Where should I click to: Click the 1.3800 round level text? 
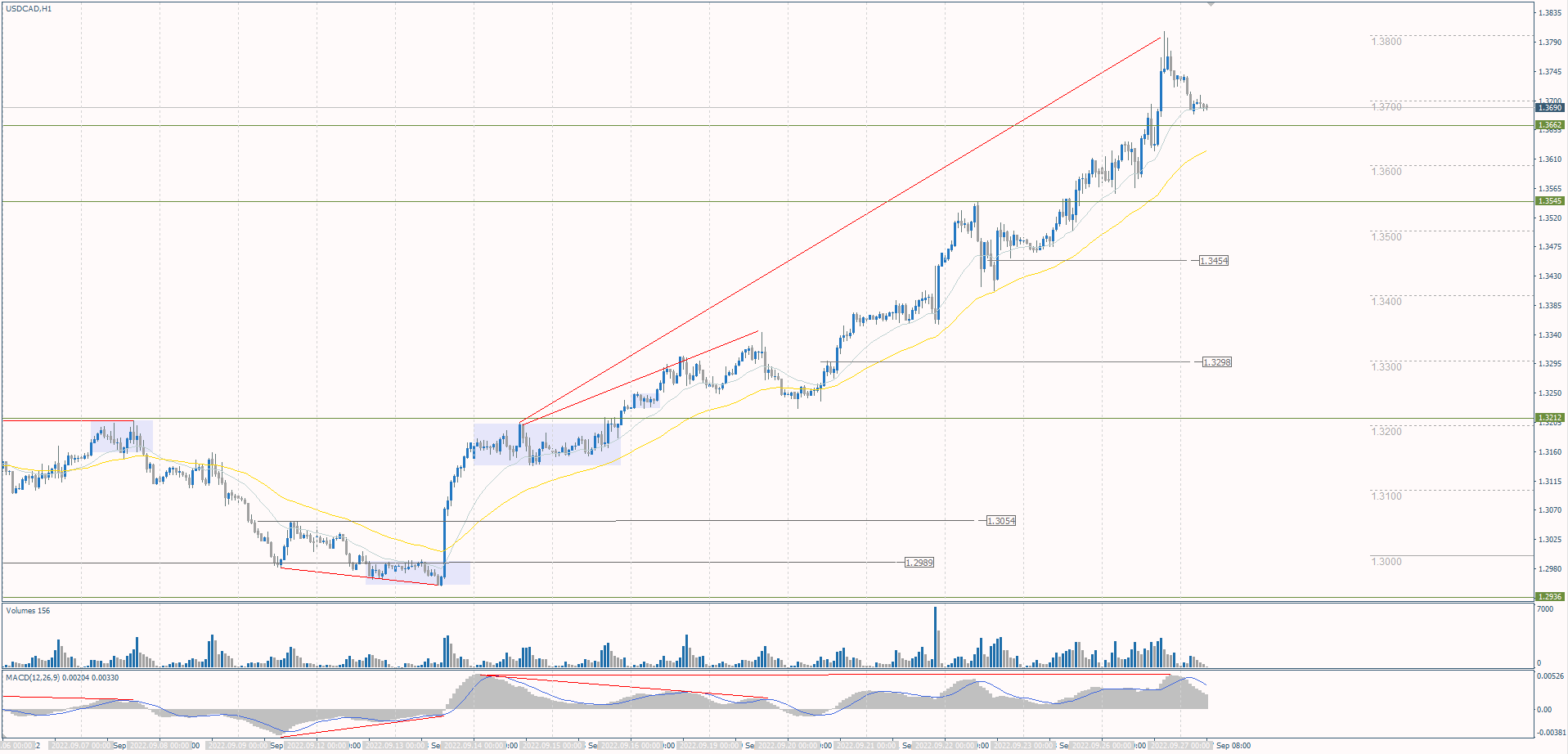[x=1386, y=42]
